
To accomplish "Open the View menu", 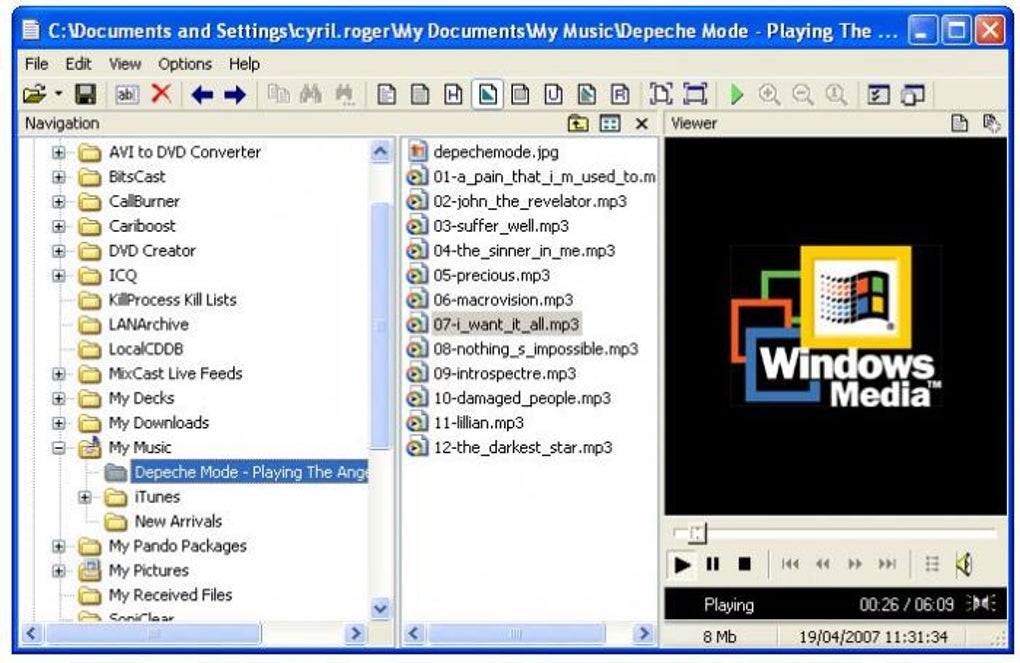I will point(125,64).
